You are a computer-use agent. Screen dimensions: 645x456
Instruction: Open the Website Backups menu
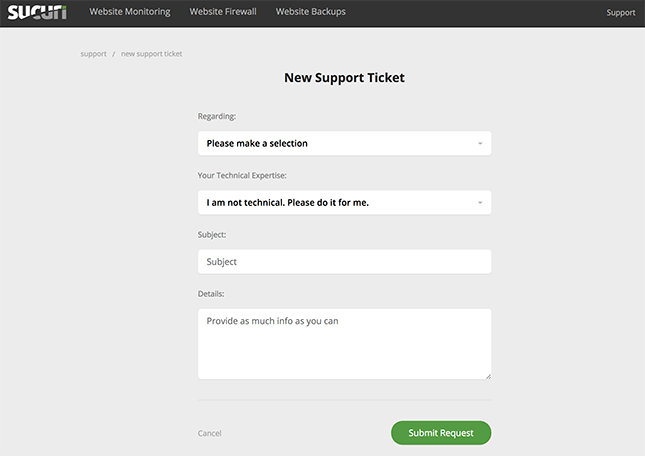pyautogui.click(x=311, y=12)
